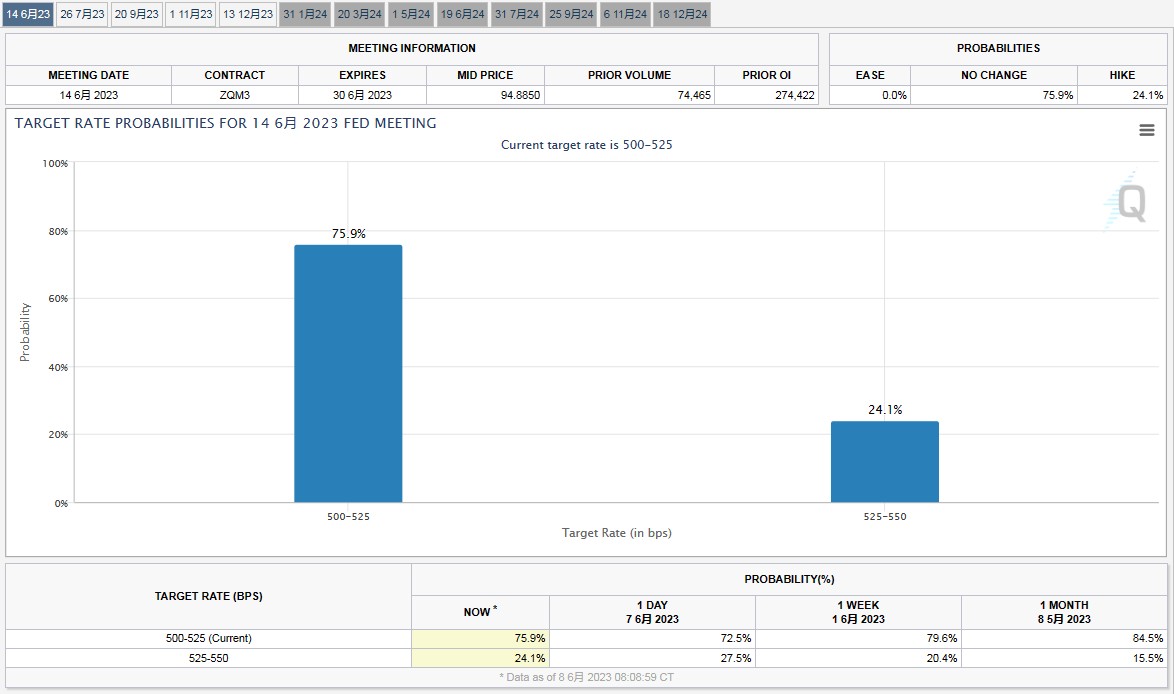Click the QuikStrike Q logo watermark
This screenshot has width=1174, height=694.
[x=1129, y=201]
